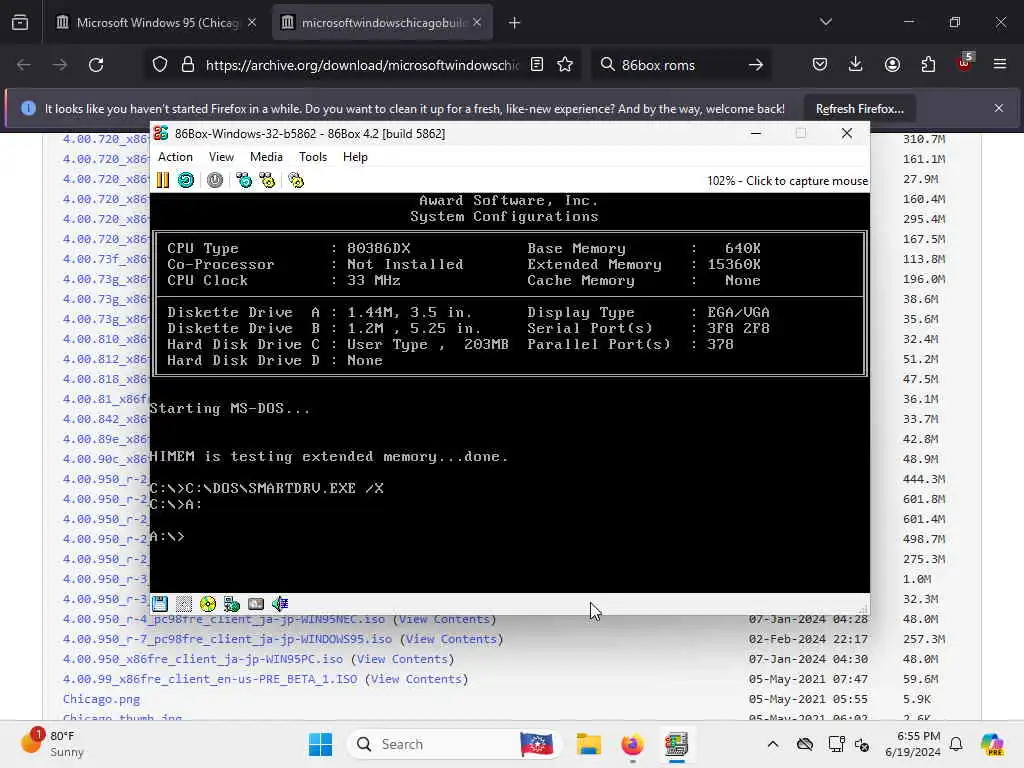The width and height of the screenshot is (1024, 768).
Task: Go back to previous page in Firefox
Action: [x=24, y=65]
